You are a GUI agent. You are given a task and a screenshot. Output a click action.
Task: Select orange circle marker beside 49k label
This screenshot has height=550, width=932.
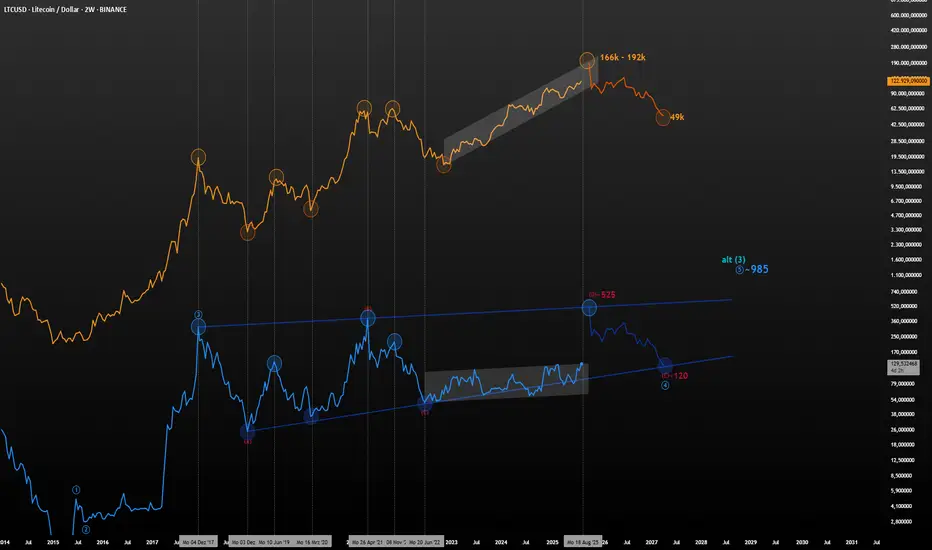(663, 117)
